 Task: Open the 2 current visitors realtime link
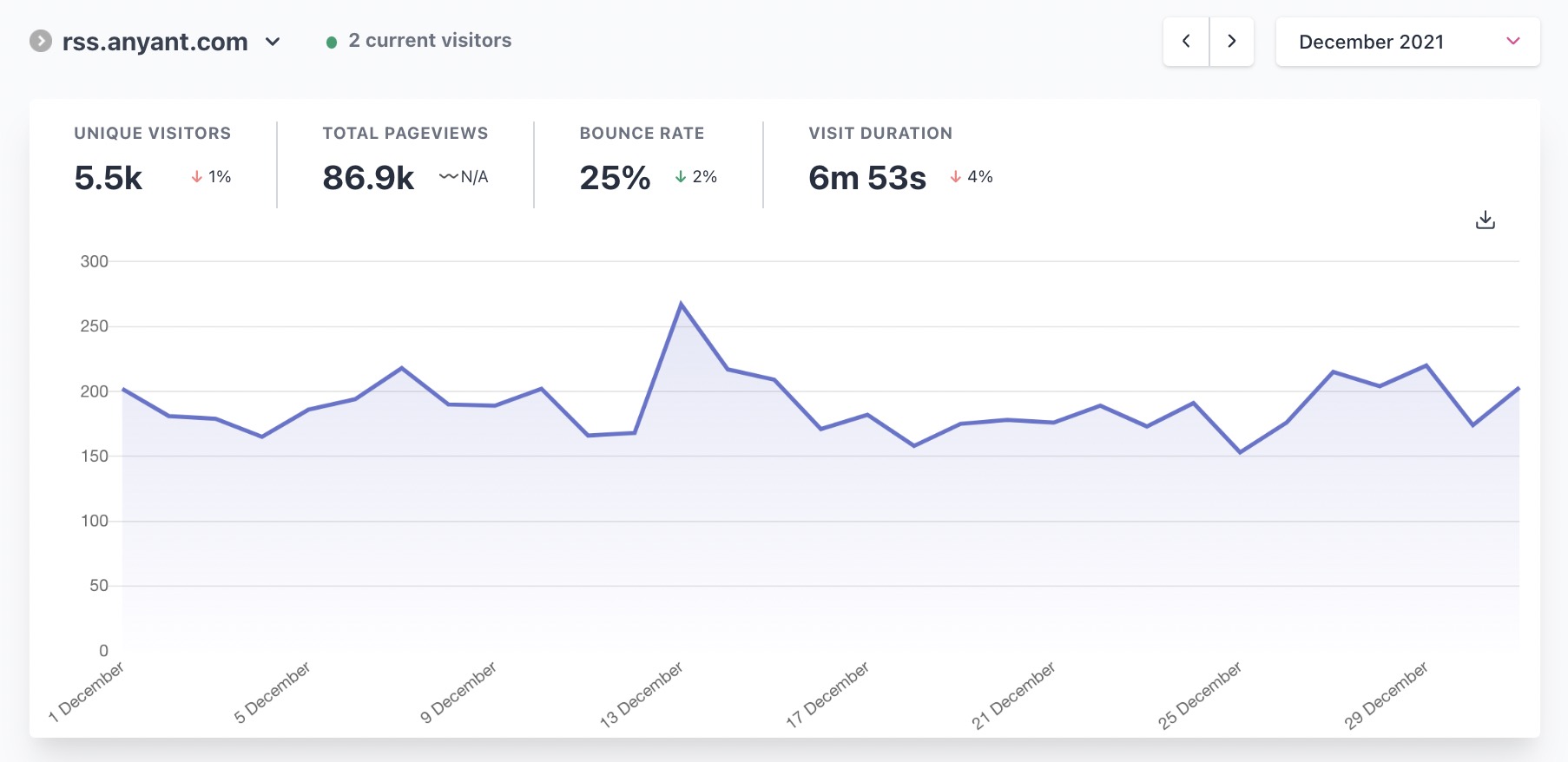(429, 41)
